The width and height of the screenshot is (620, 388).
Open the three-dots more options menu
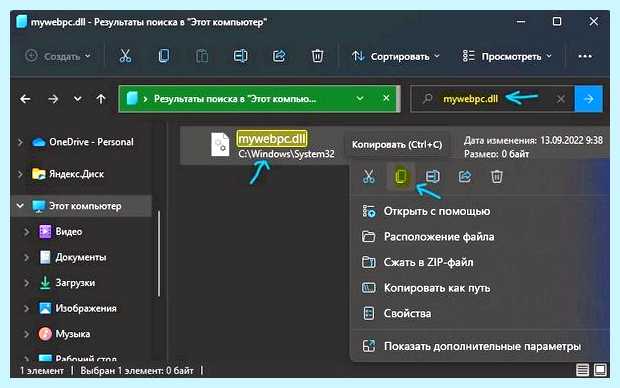click(585, 57)
